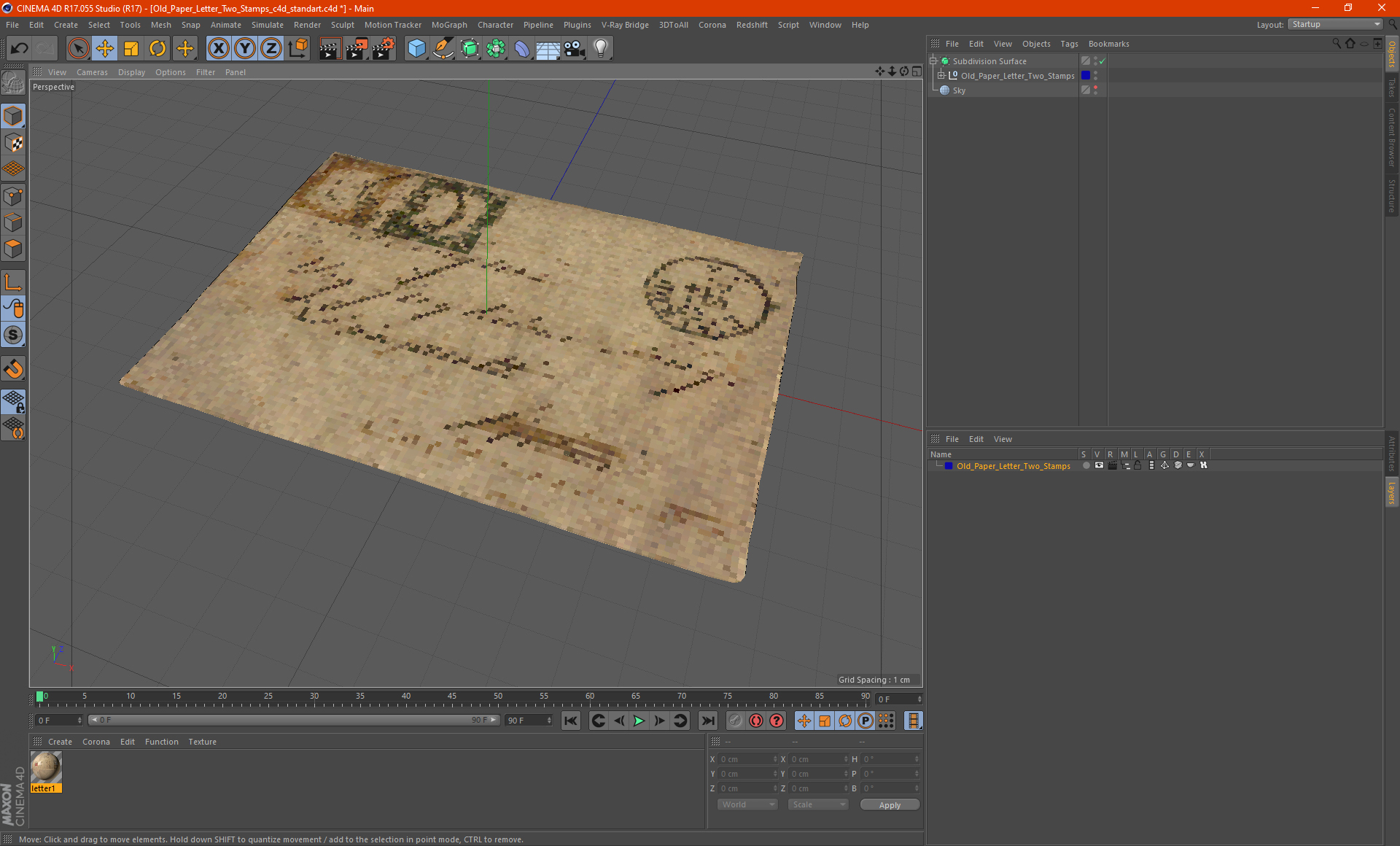Render the active view
This screenshot has width=1400, height=846.
[330, 48]
